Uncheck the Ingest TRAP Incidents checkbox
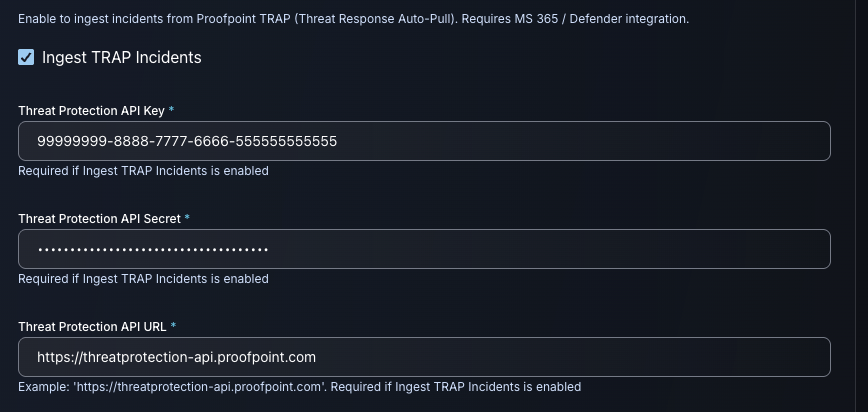Image resolution: width=868 pixels, height=412 pixels. click(27, 58)
